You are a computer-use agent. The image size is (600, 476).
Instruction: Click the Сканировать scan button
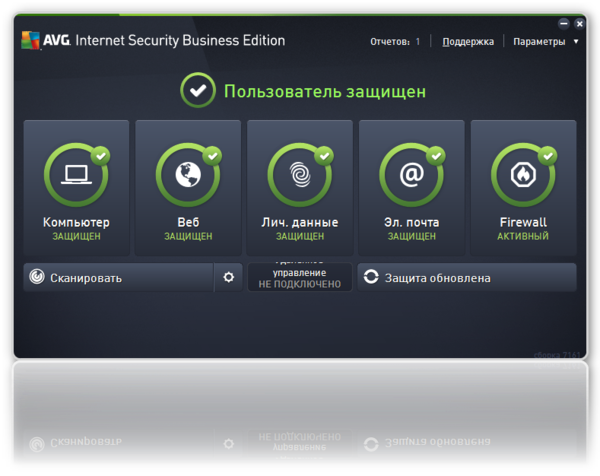(x=118, y=277)
